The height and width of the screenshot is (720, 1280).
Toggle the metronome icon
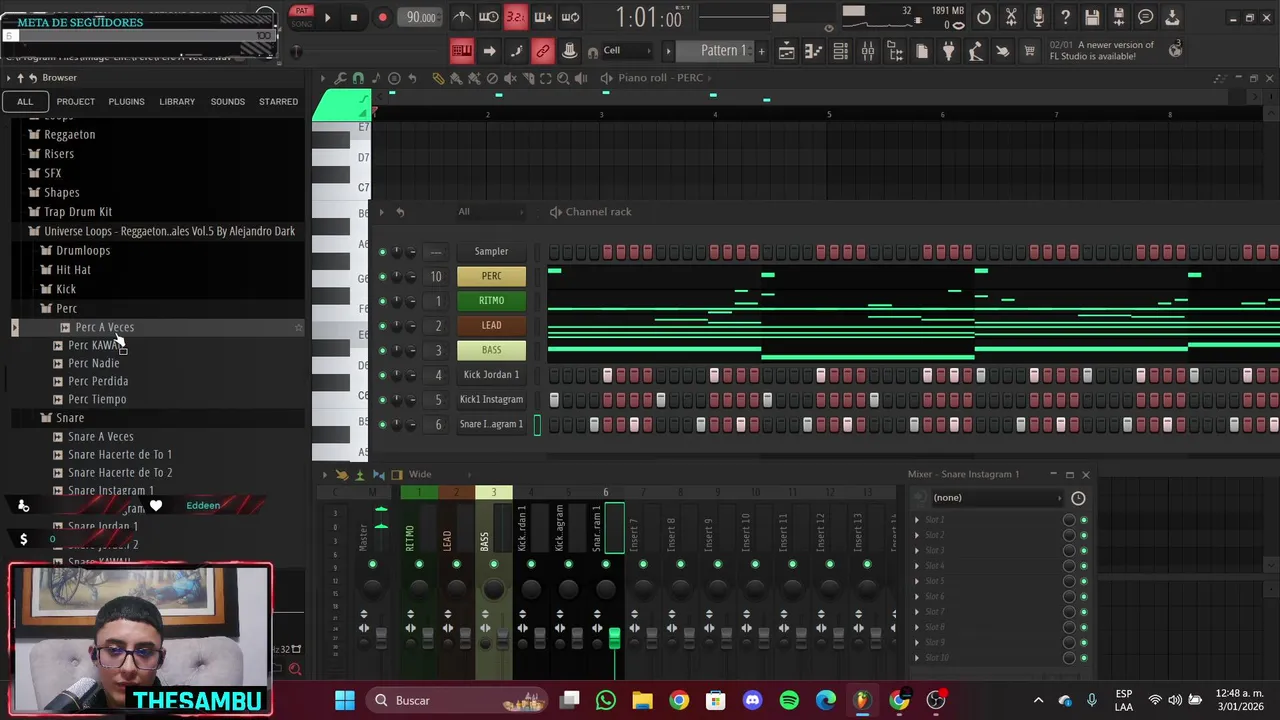[x=462, y=17]
